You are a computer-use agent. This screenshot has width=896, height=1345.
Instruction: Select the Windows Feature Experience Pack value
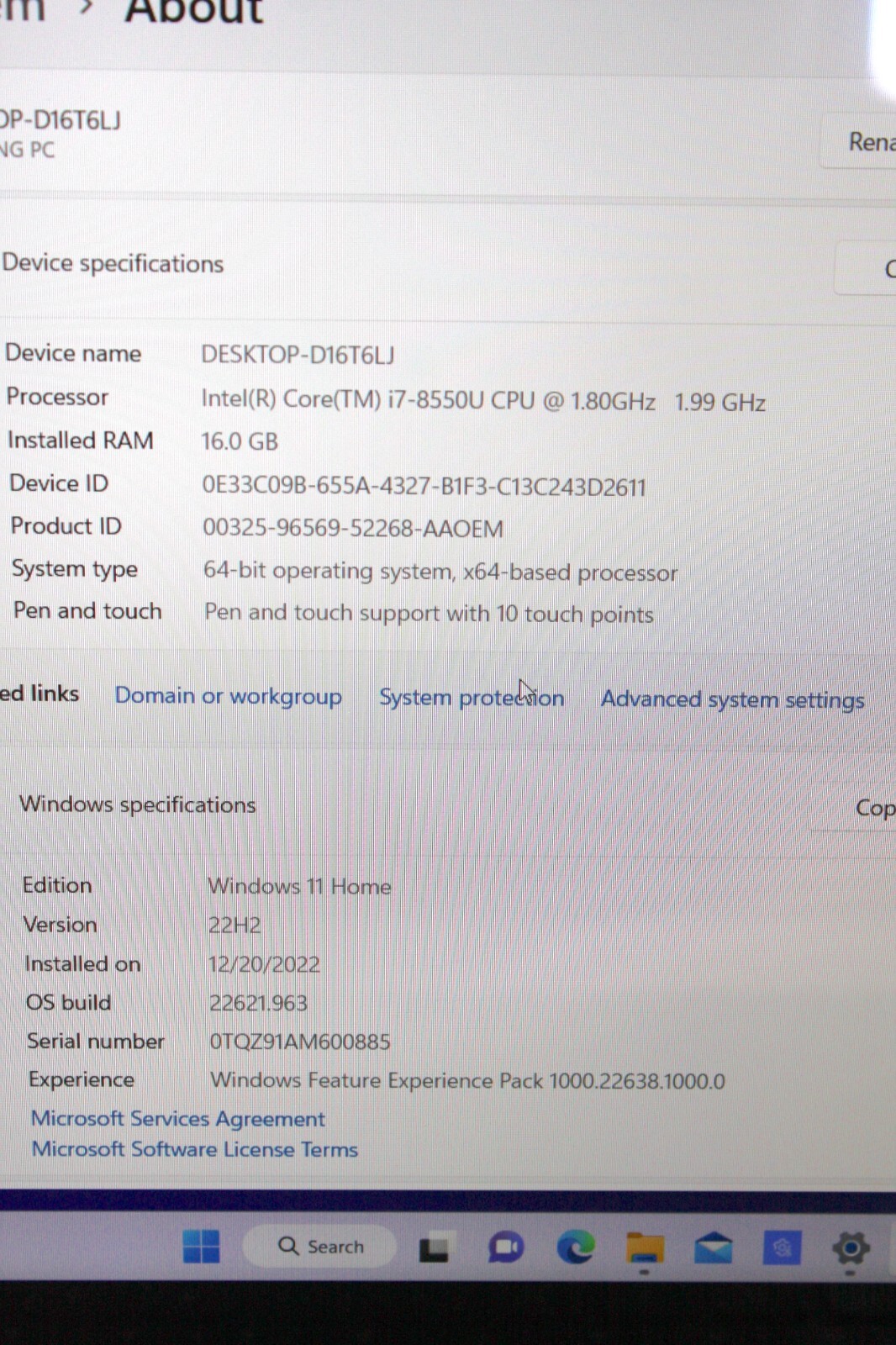coord(467,1080)
